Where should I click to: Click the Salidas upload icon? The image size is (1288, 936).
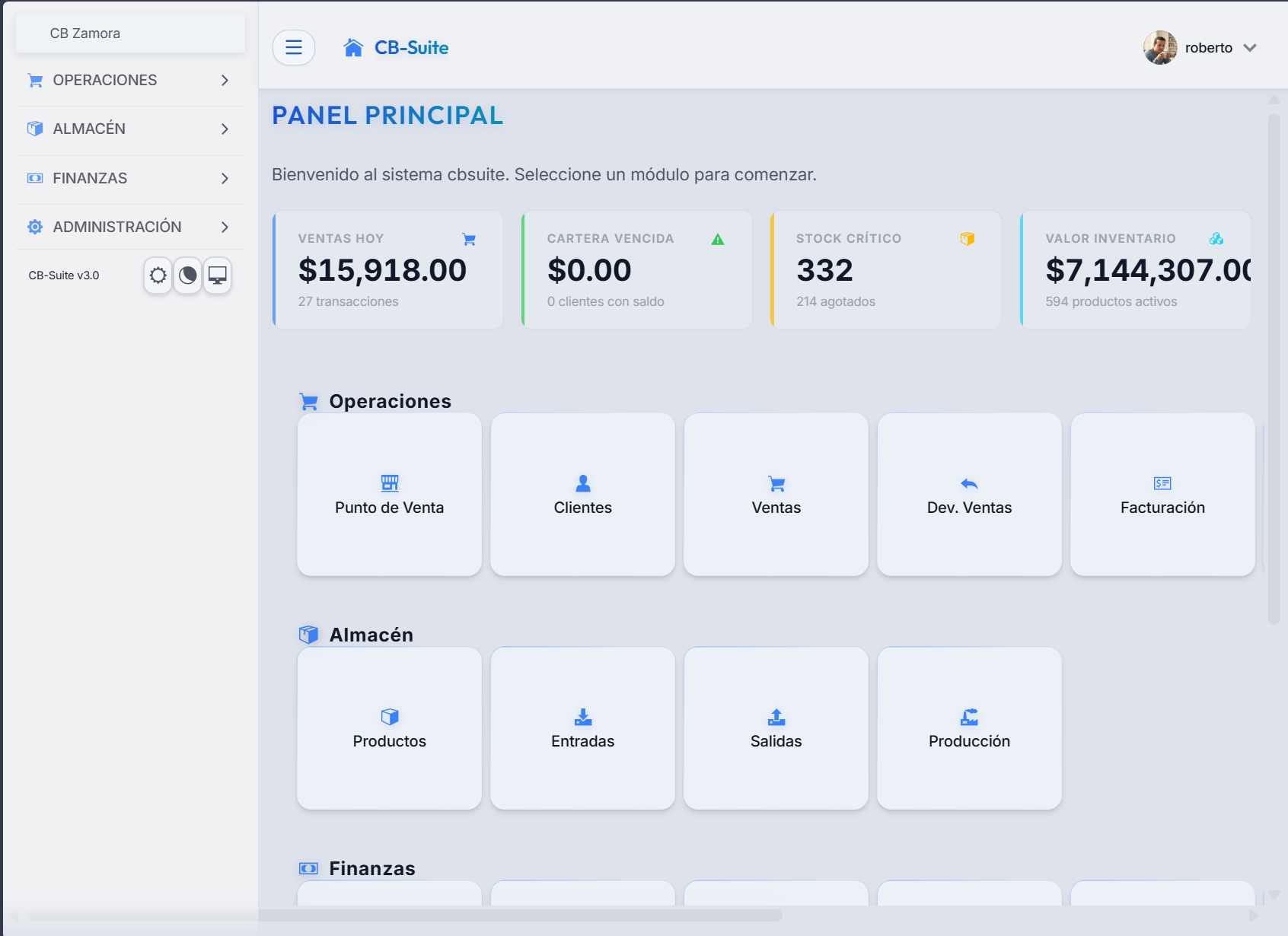776,717
